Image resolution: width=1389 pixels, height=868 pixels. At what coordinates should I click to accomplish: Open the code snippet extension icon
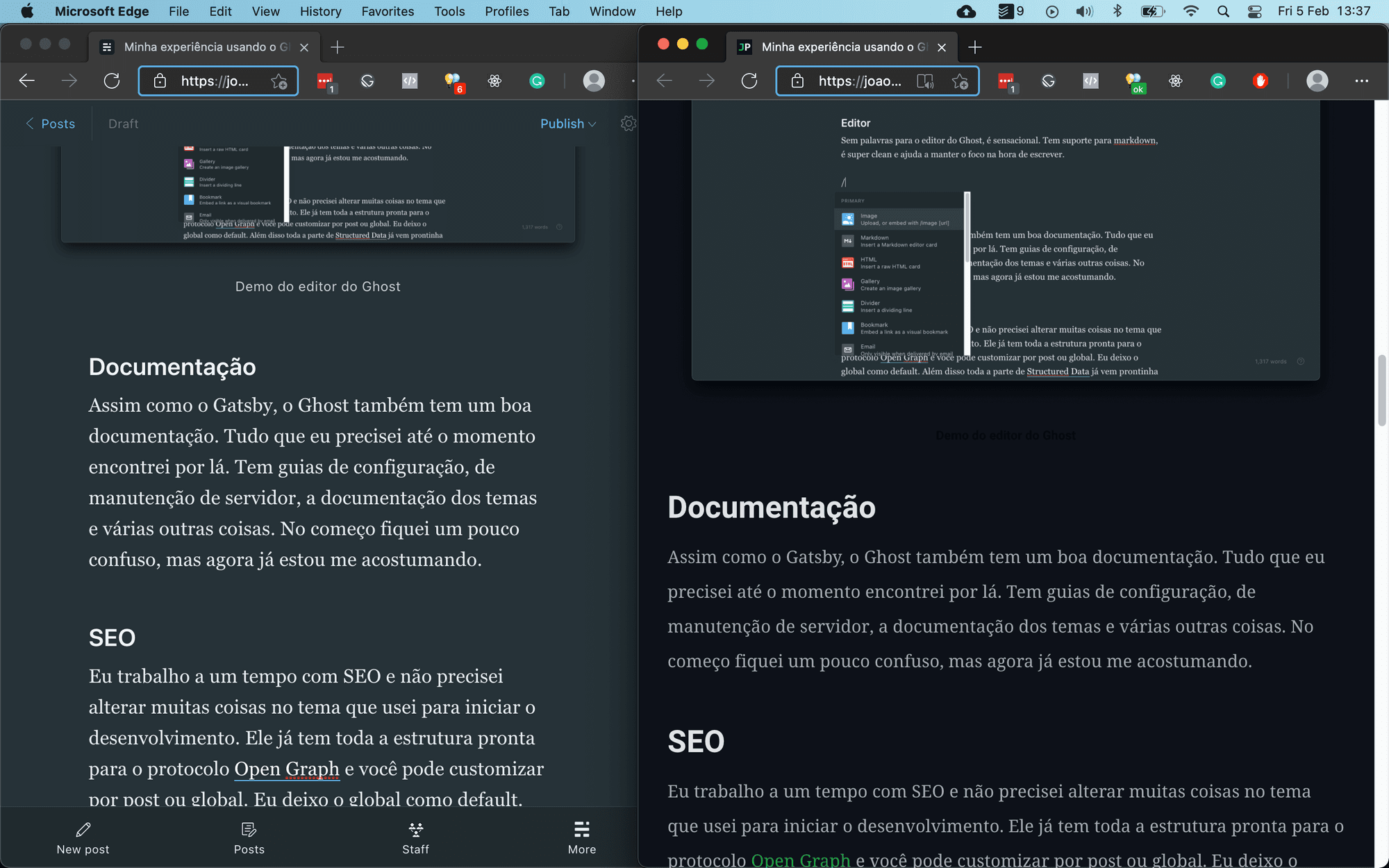(x=409, y=81)
